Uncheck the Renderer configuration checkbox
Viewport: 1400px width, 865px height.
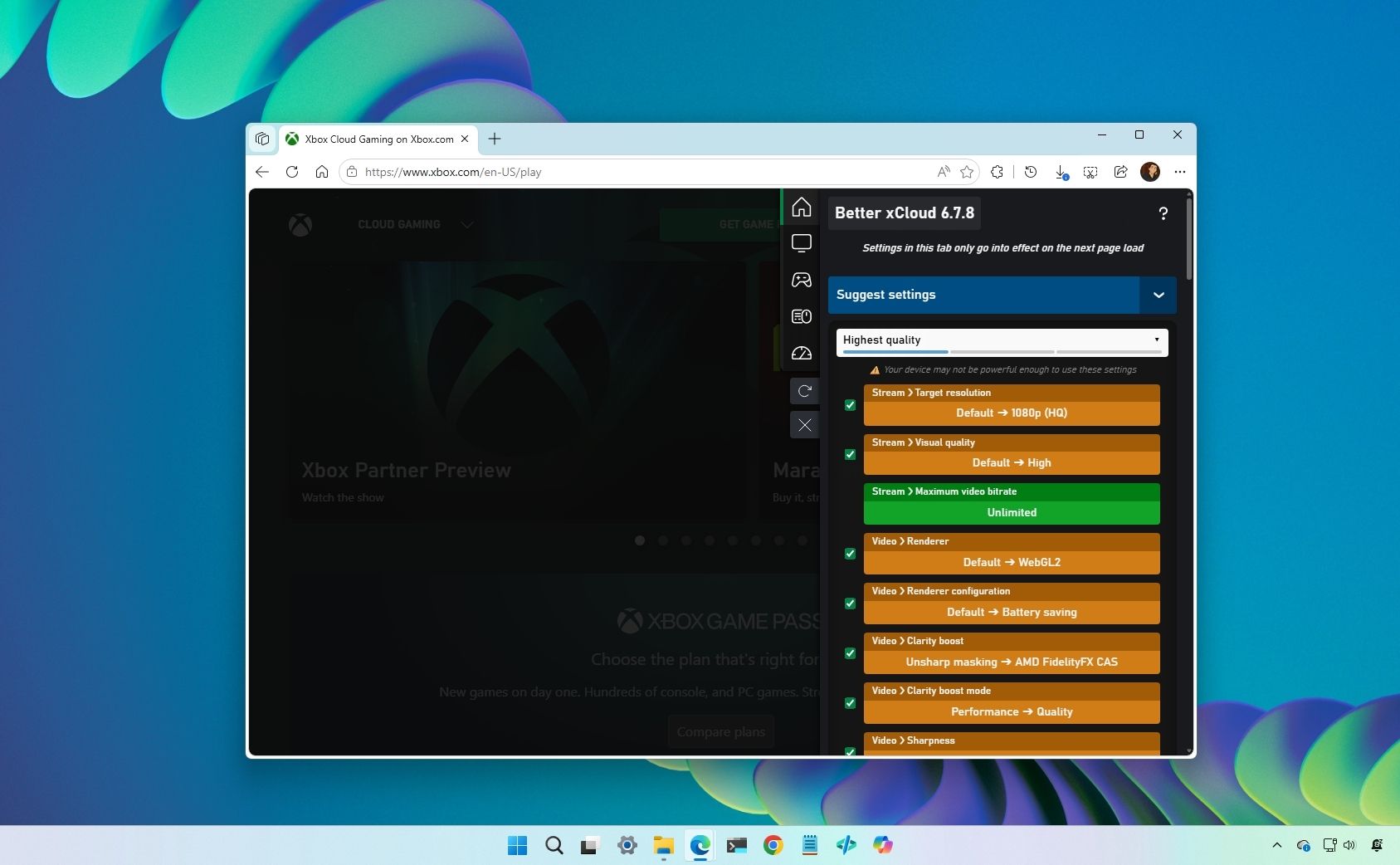pyautogui.click(x=850, y=604)
